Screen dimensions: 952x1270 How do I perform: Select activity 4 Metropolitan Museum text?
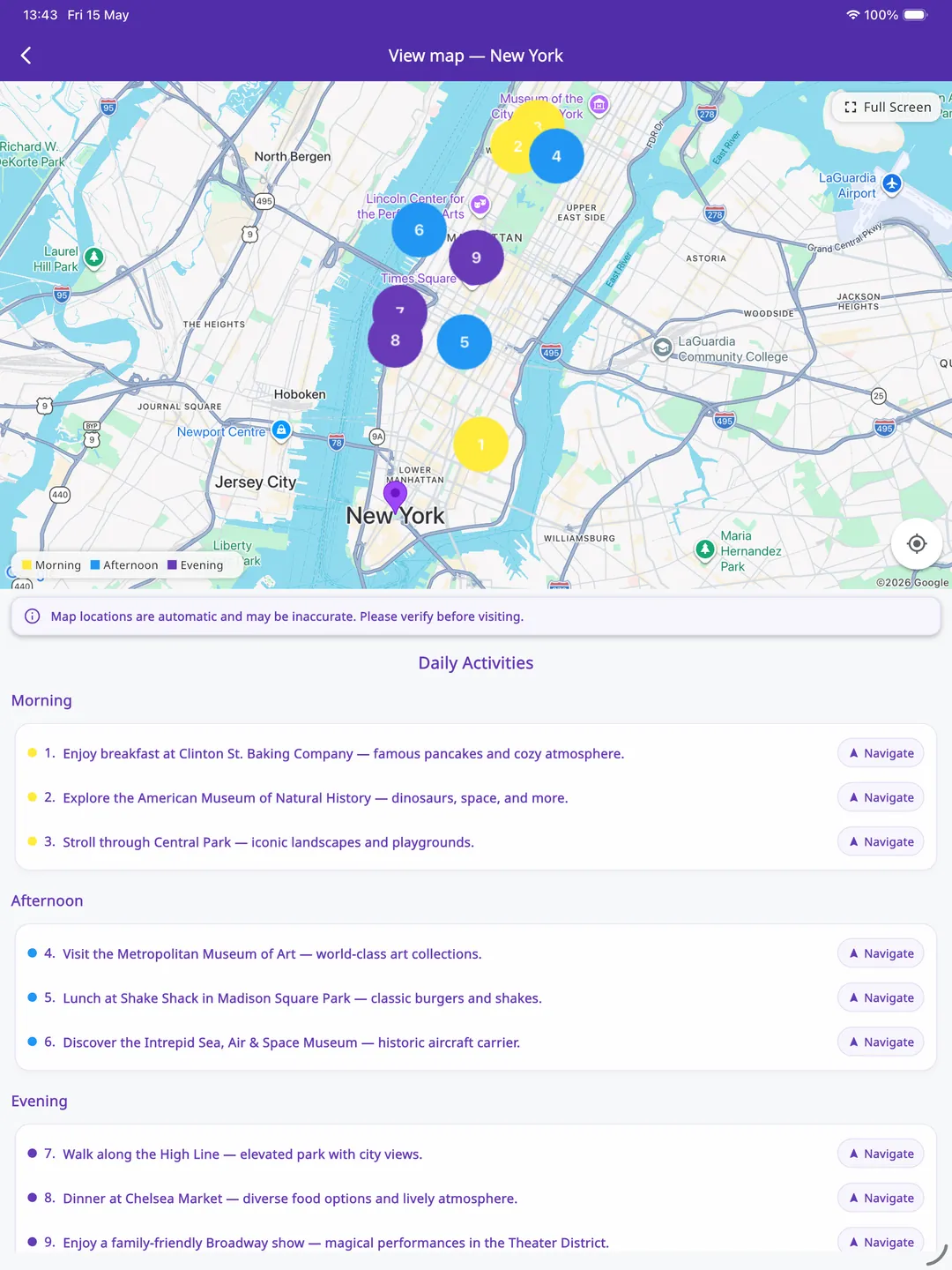click(271, 954)
